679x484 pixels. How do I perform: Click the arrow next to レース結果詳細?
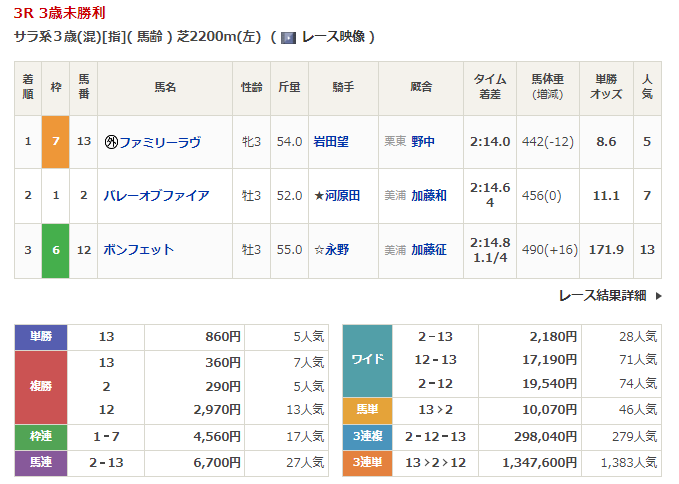point(657,295)
